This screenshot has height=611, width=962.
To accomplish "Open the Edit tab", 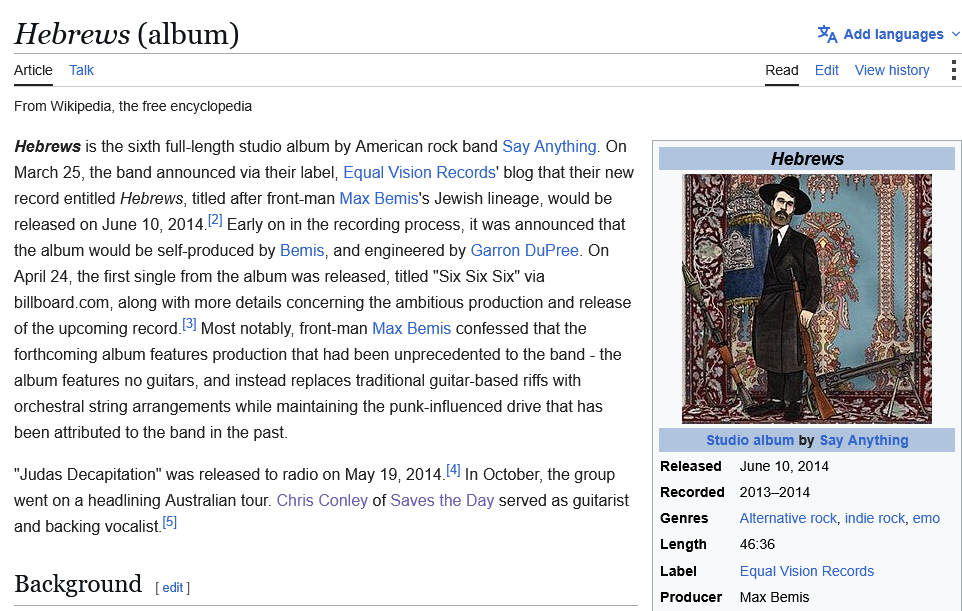I will (x=826, y=70).
